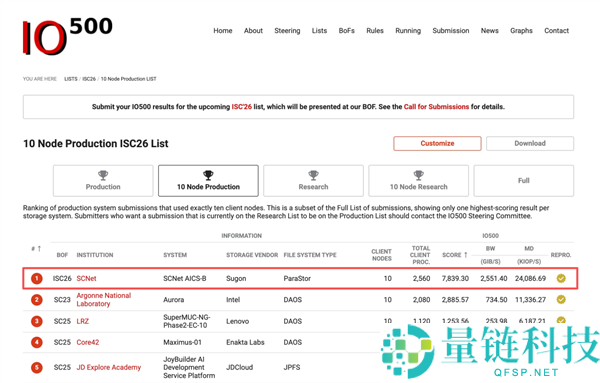Open the Graphs page
Image resolution: width=600 pixels, height=383 pixels.
[x=521, y=31]
